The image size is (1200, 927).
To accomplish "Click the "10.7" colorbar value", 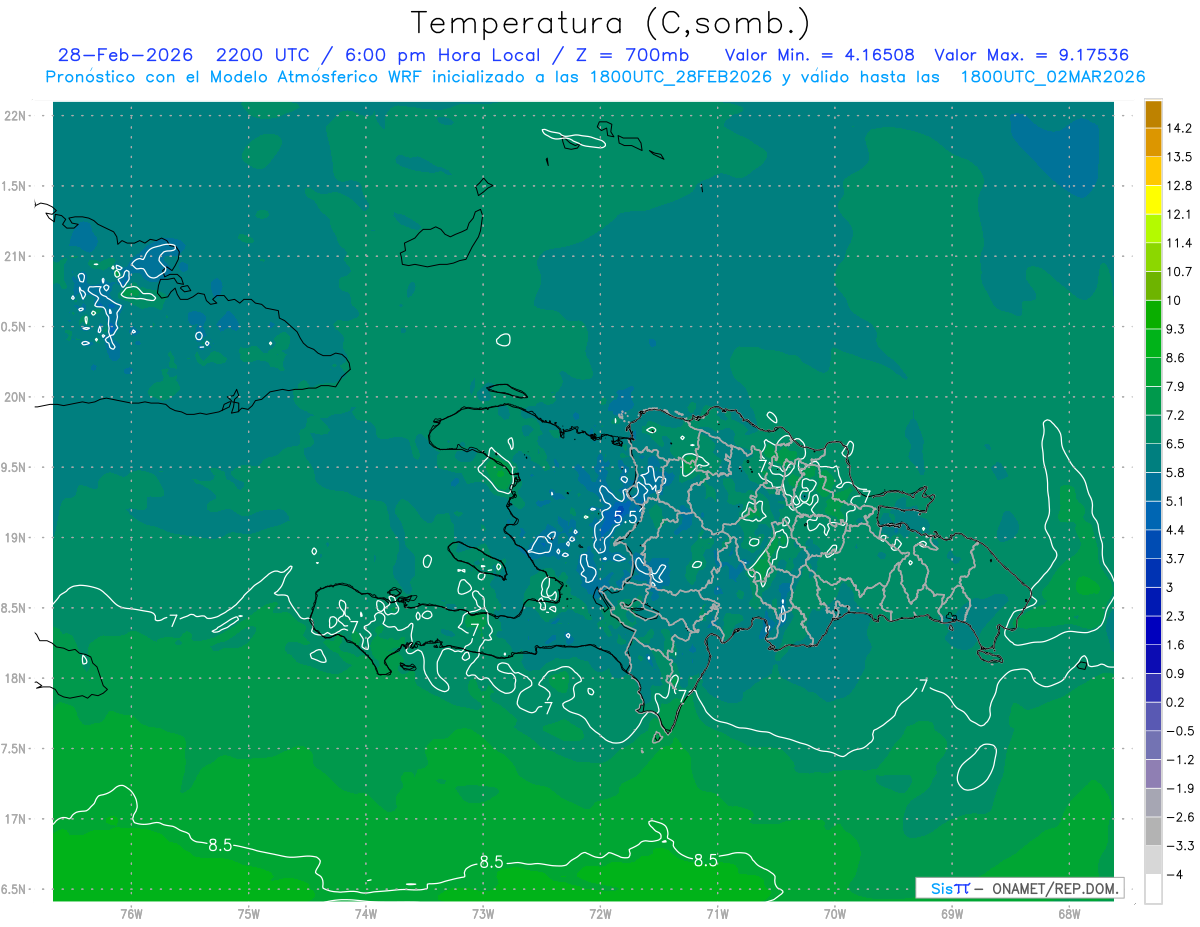I will coord(1181,272).
